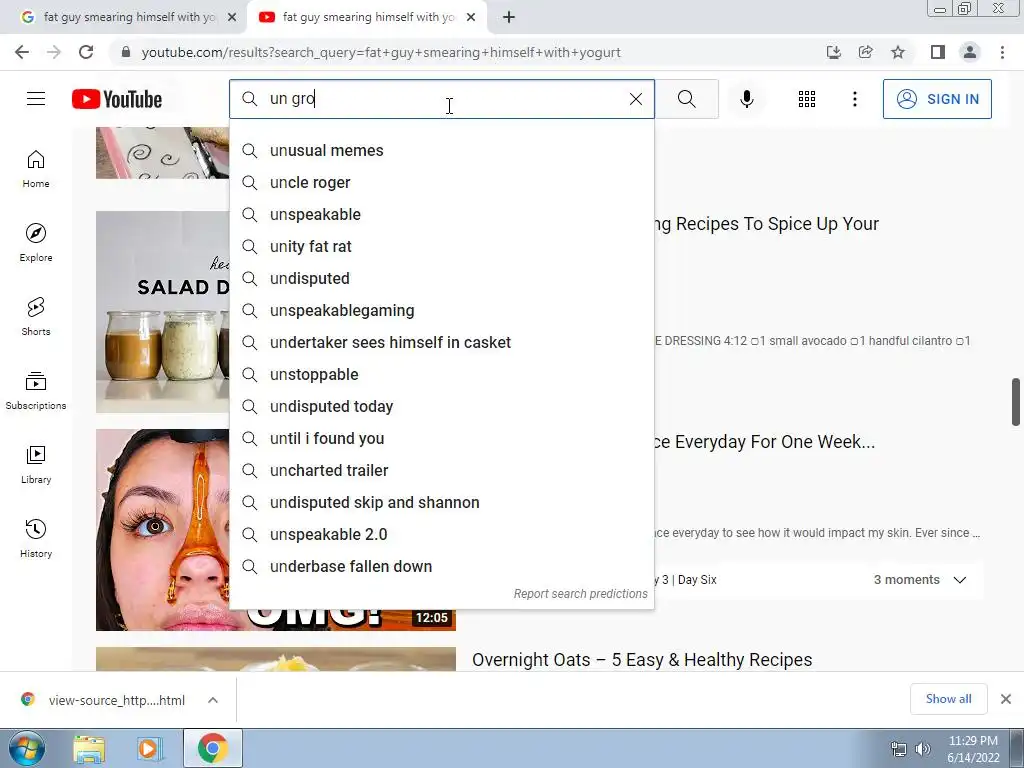Viewport: 1024px width, 768px height.
Task: Select "until i found you" suggestion
Action: pyautogui.click(x=441, y=438)
